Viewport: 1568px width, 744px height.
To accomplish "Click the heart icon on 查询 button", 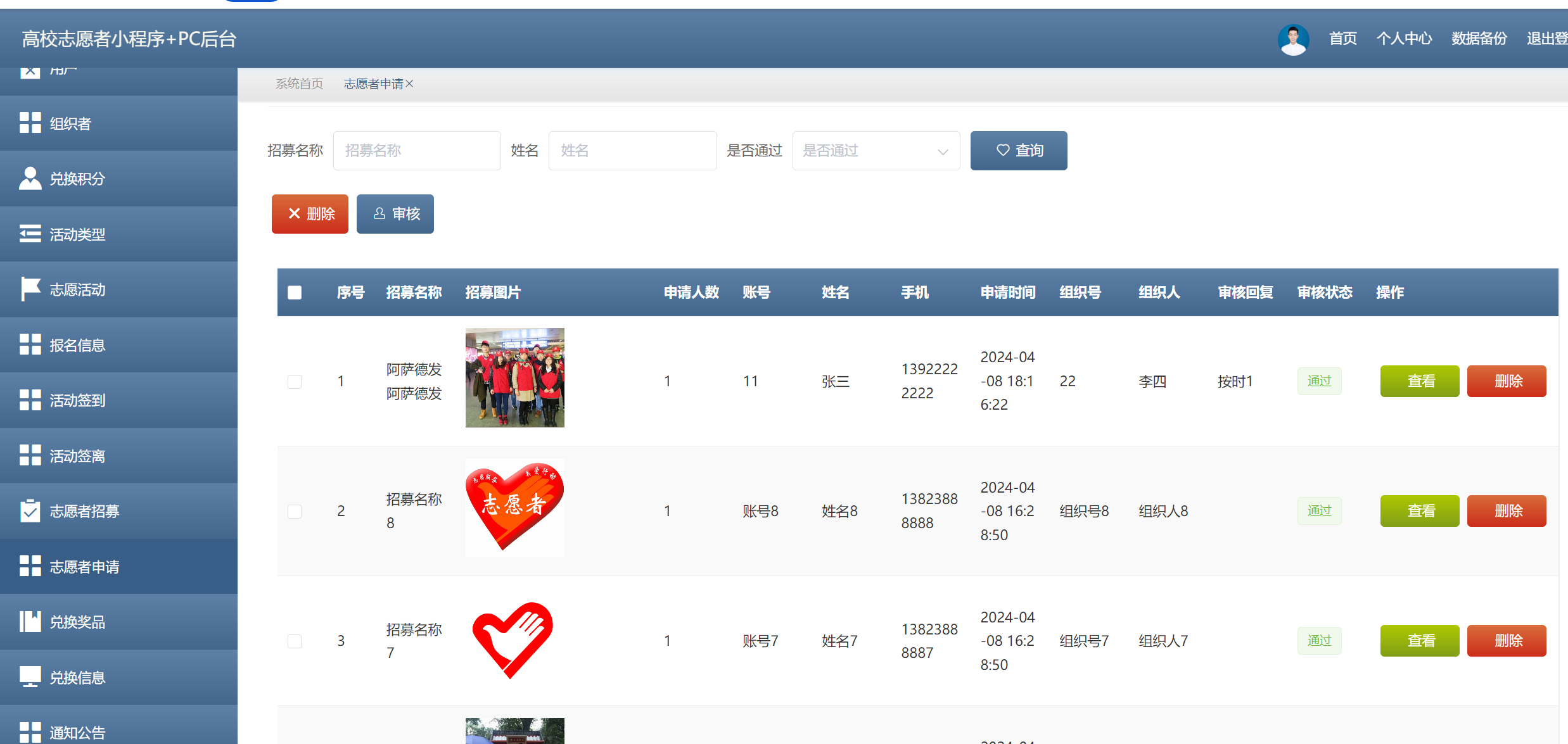I will click(1003, 150).
